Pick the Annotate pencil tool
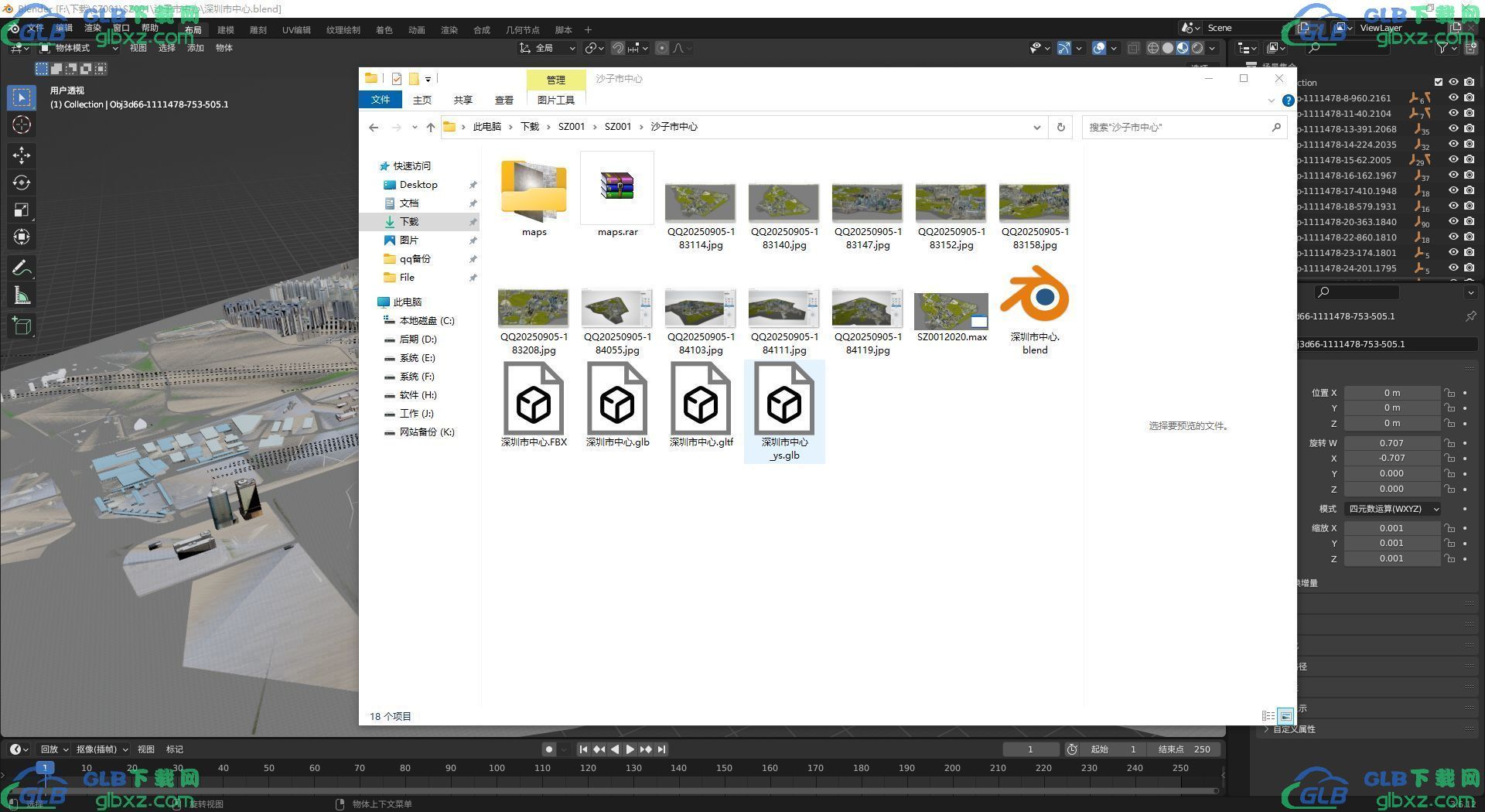1485x812 pixels. [22, 268]
